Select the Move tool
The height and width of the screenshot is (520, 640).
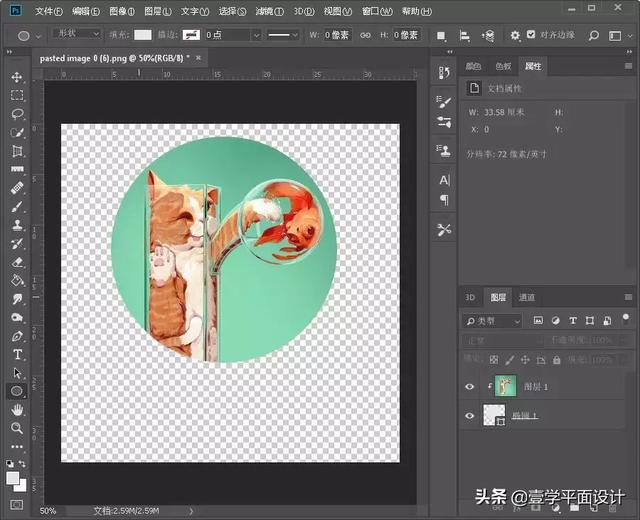click(17, 77)
